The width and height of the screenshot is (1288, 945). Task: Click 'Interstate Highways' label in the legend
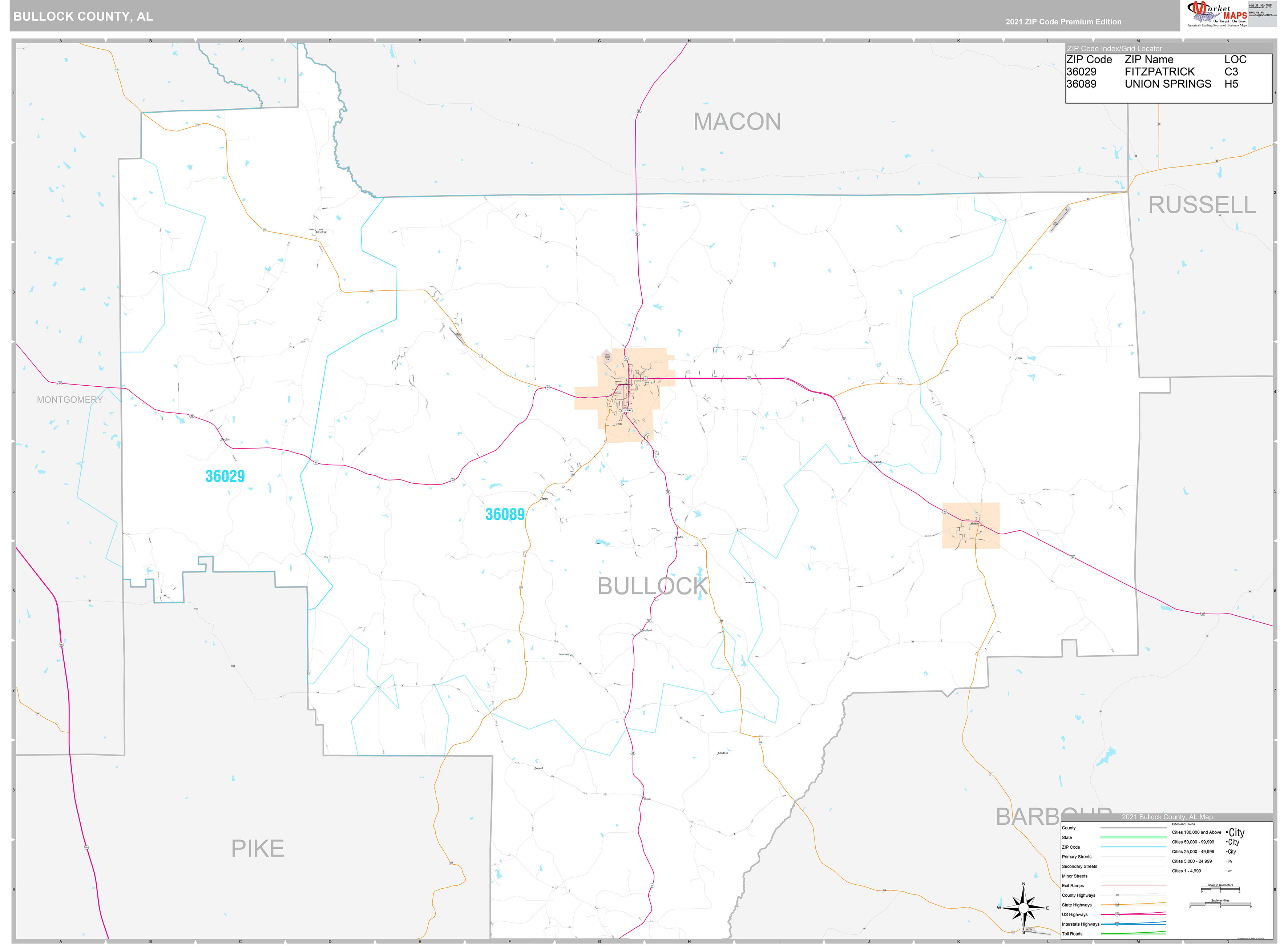click(x=1081, y=924)
